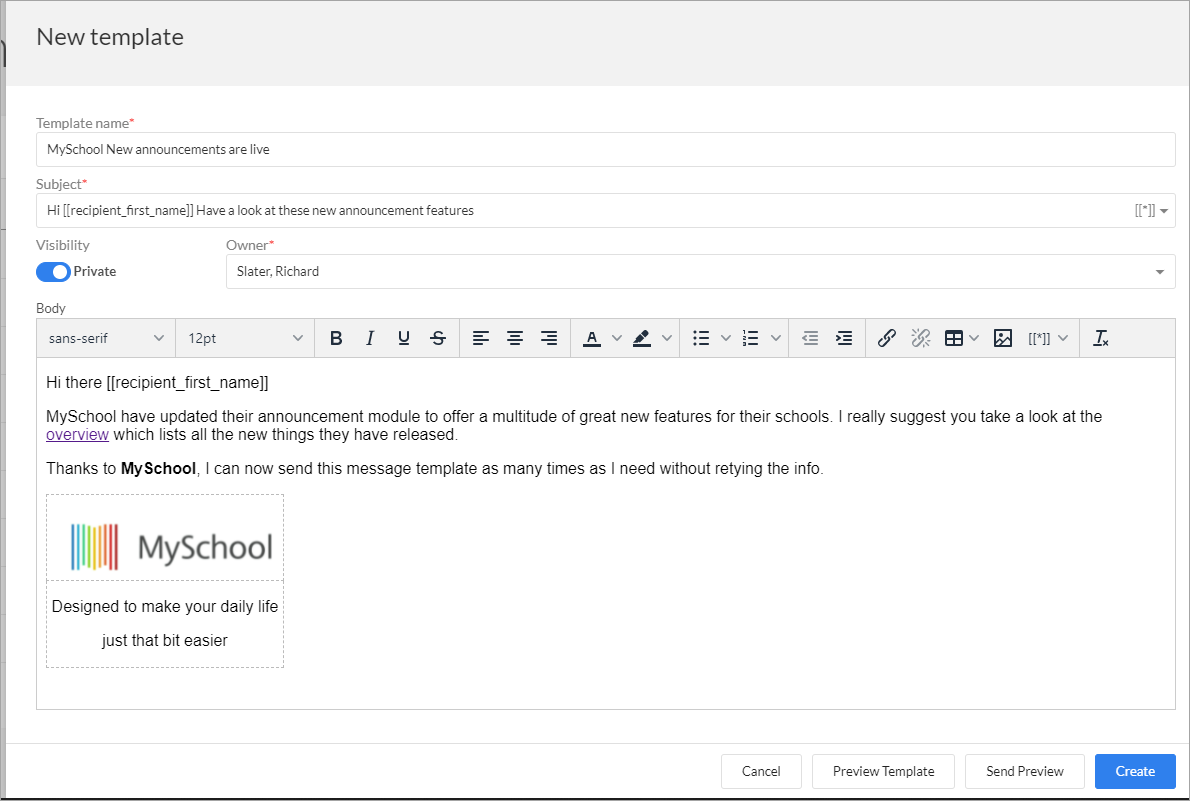Screen dimensions: 1190x801
Task: Click the 'Hi there [[recipient_first_name]]' line
Action: click(x=157, y=383)
